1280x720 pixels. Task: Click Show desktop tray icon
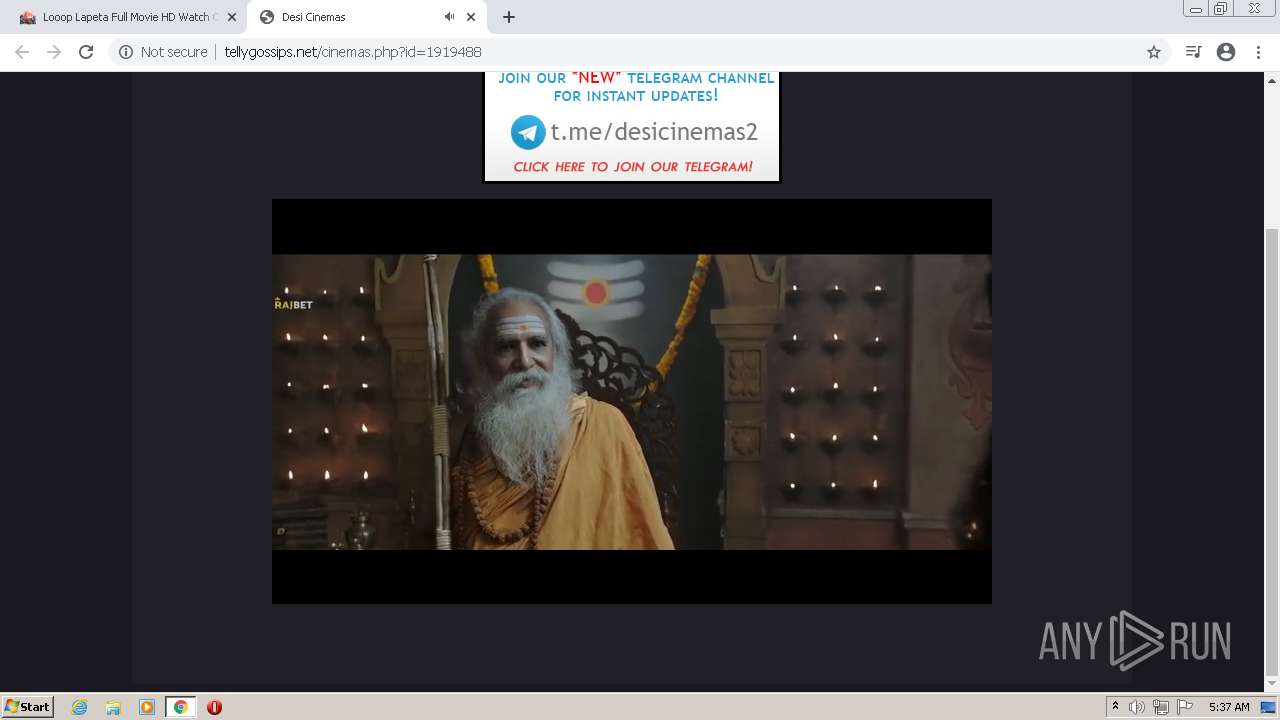pyautogui.click(x=1269, y=707)
